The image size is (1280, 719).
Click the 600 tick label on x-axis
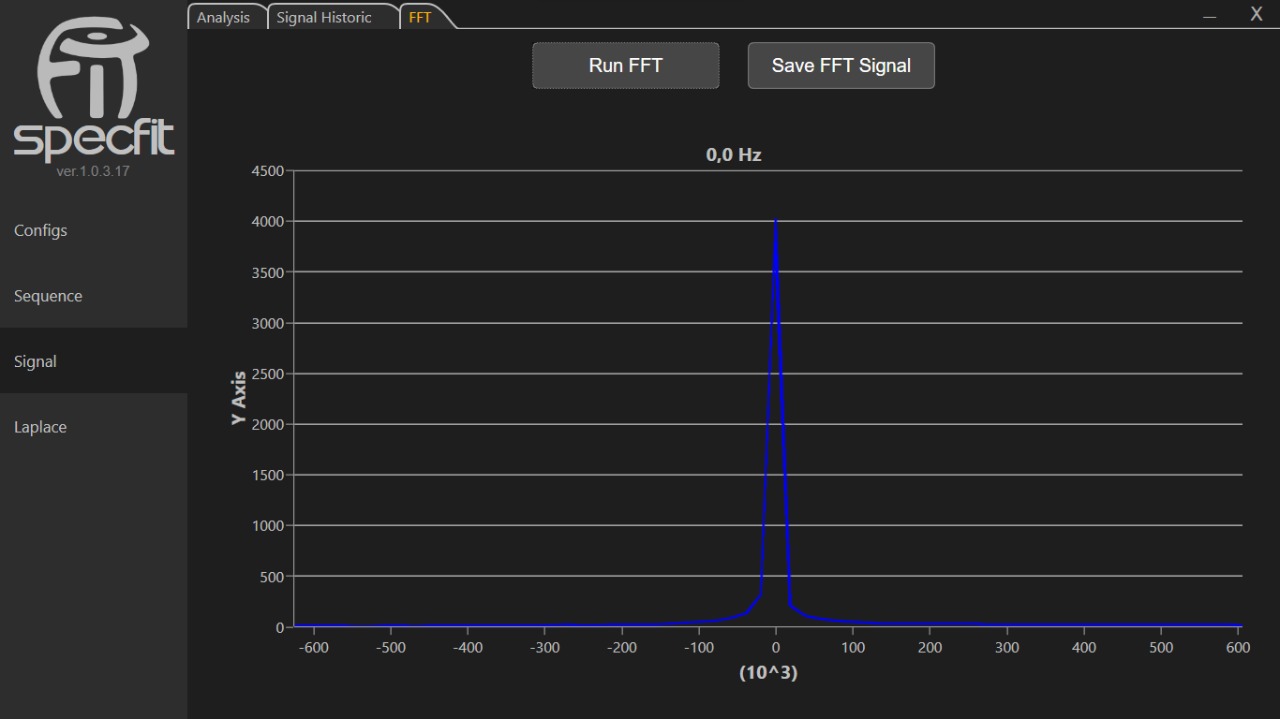(1237, 647)
